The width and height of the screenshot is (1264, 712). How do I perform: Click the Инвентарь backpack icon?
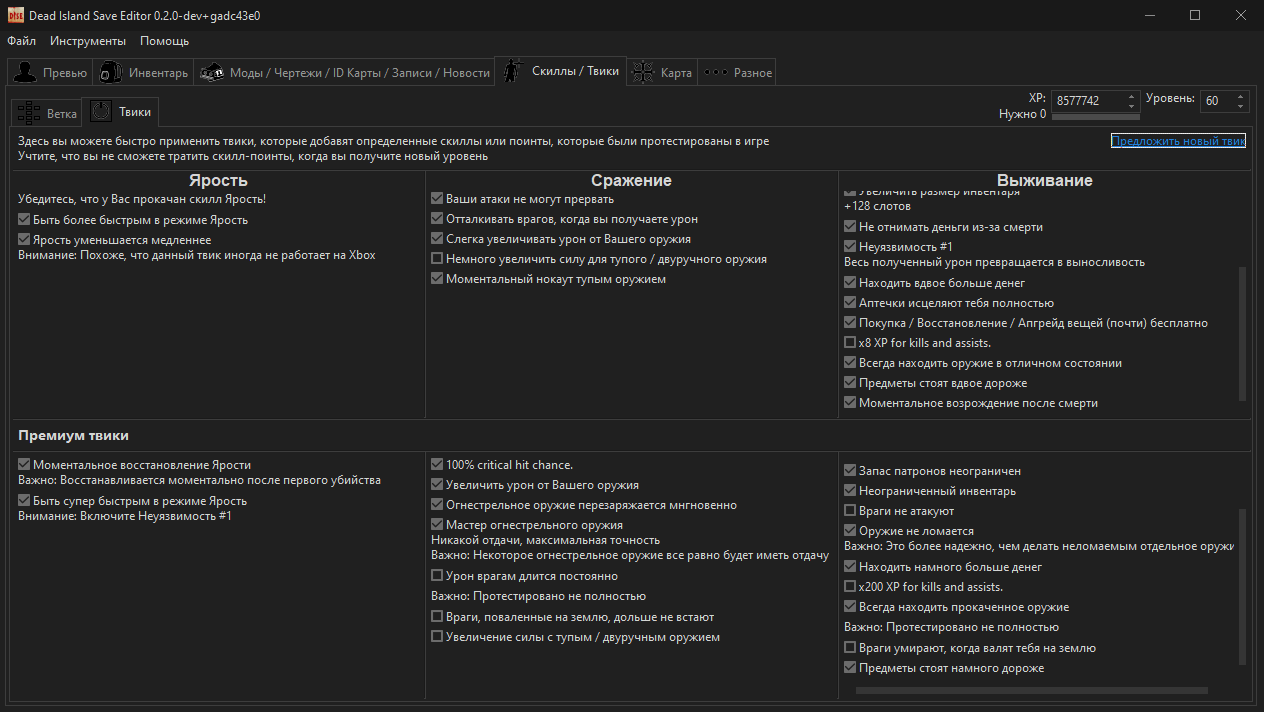pos(111,72)
